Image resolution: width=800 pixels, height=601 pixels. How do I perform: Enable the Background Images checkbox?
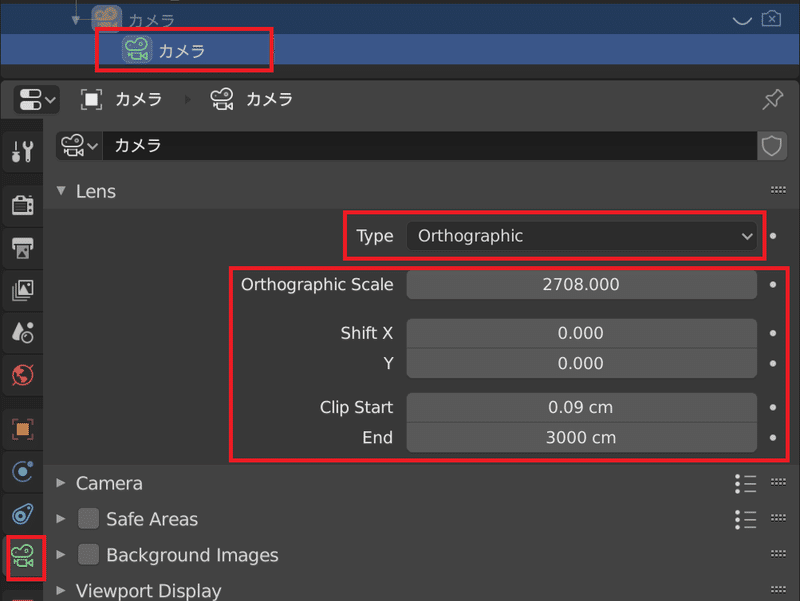pyautogui.click(x=88, y=555)
